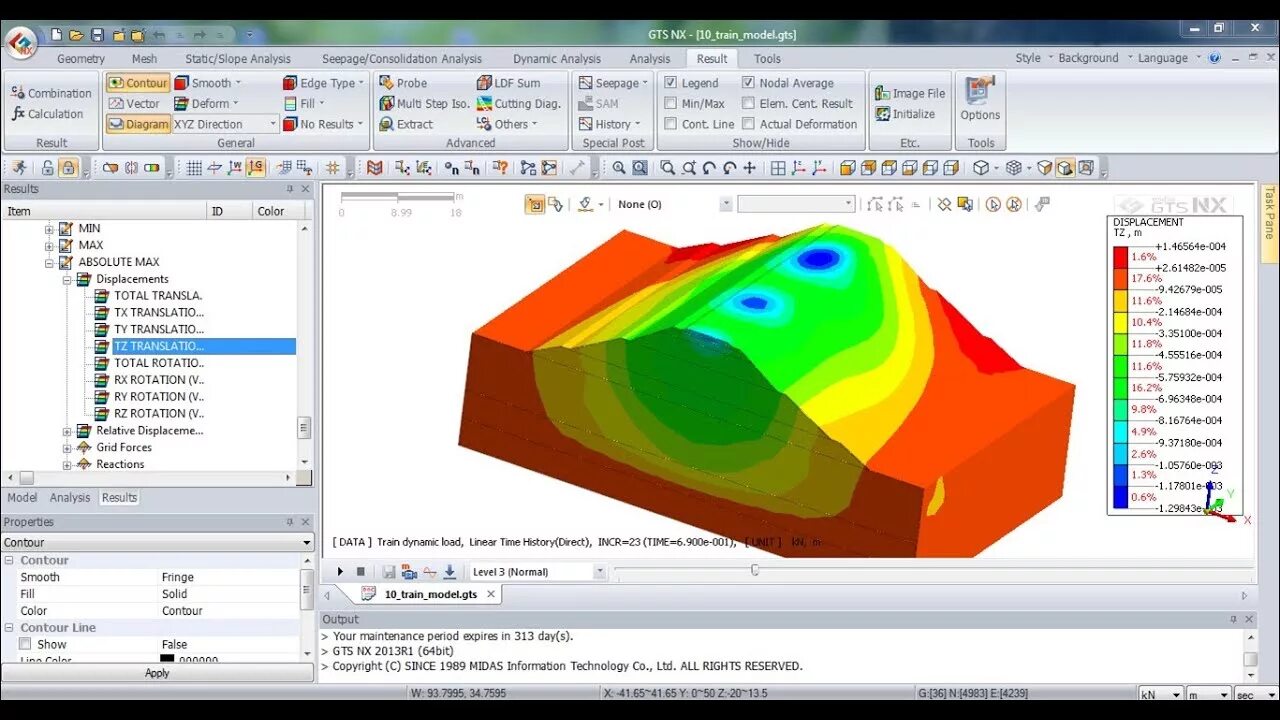The height and width of the screenshot is (720, 1280).
Task: Enable Actual Deformation checkbox
Action: [x=748, y=124]
